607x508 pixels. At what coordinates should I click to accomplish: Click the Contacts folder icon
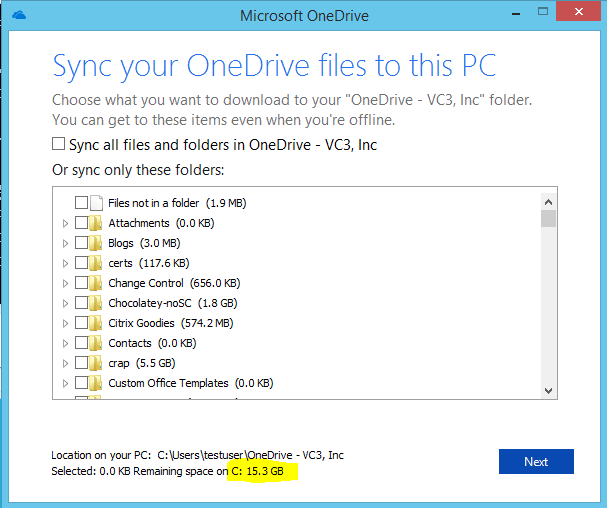(95, 343)
